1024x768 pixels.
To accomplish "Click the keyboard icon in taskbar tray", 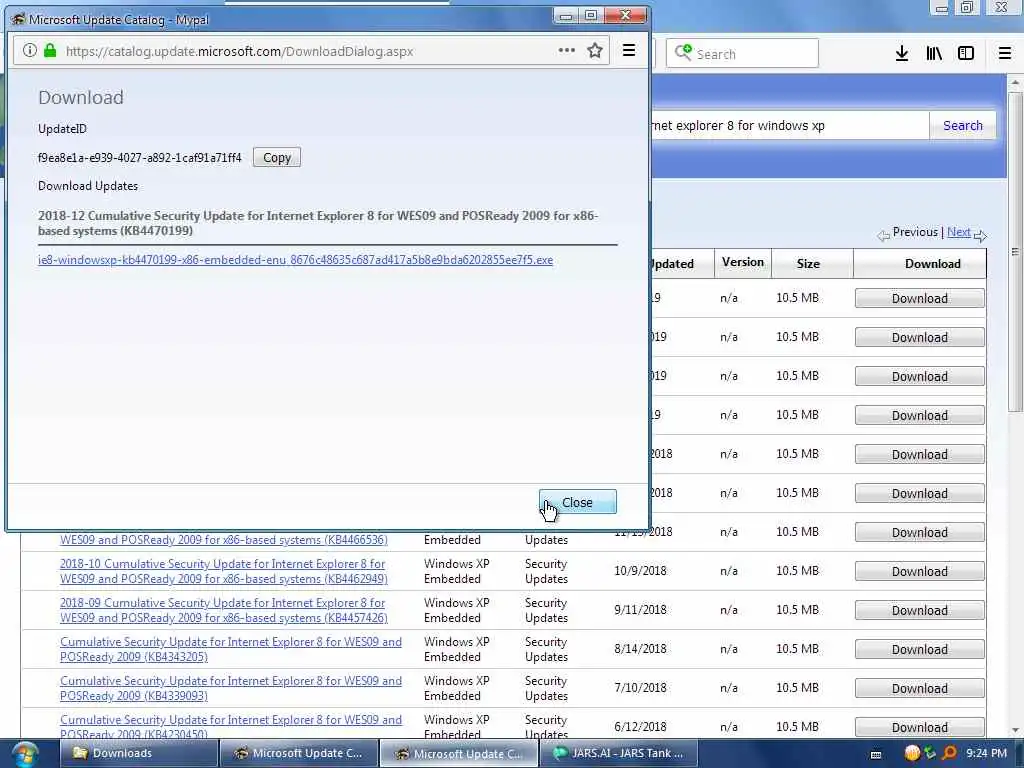I will [x=876, y=754].
